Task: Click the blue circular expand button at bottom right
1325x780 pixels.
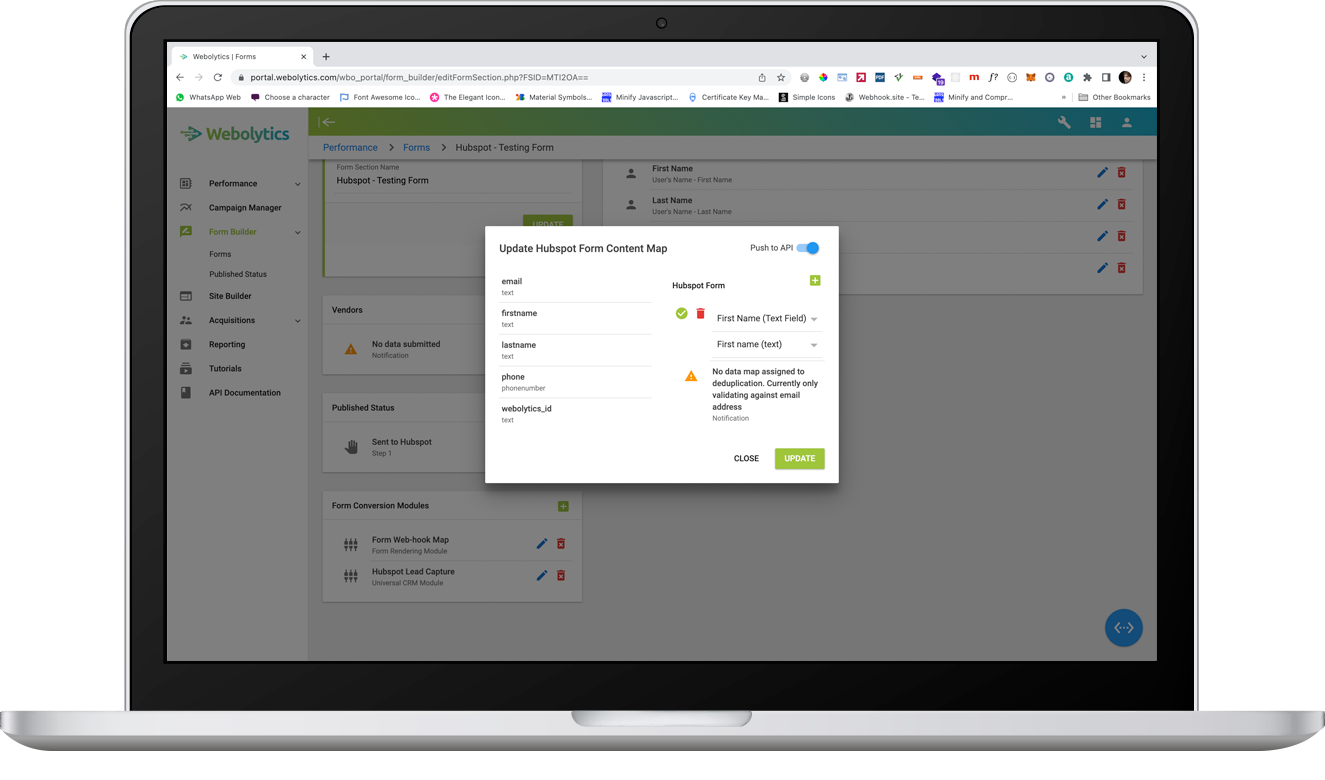Action: pos(1123,627)
